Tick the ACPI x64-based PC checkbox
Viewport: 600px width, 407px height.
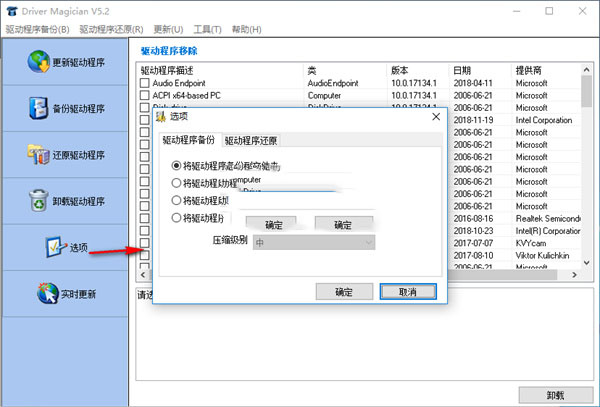click(x=145, y=96)
